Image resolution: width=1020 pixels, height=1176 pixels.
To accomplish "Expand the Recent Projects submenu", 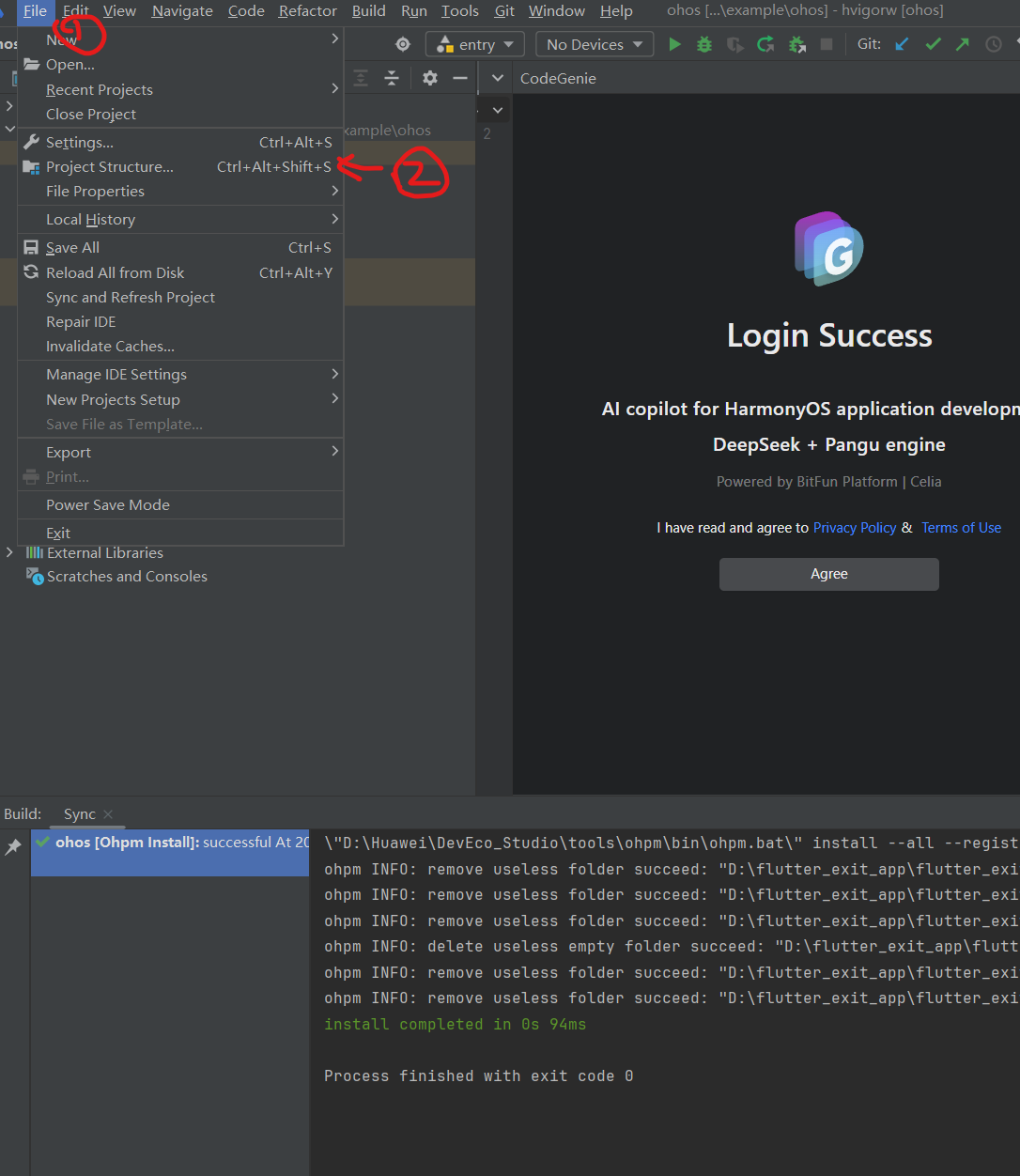I will point(335,88).
